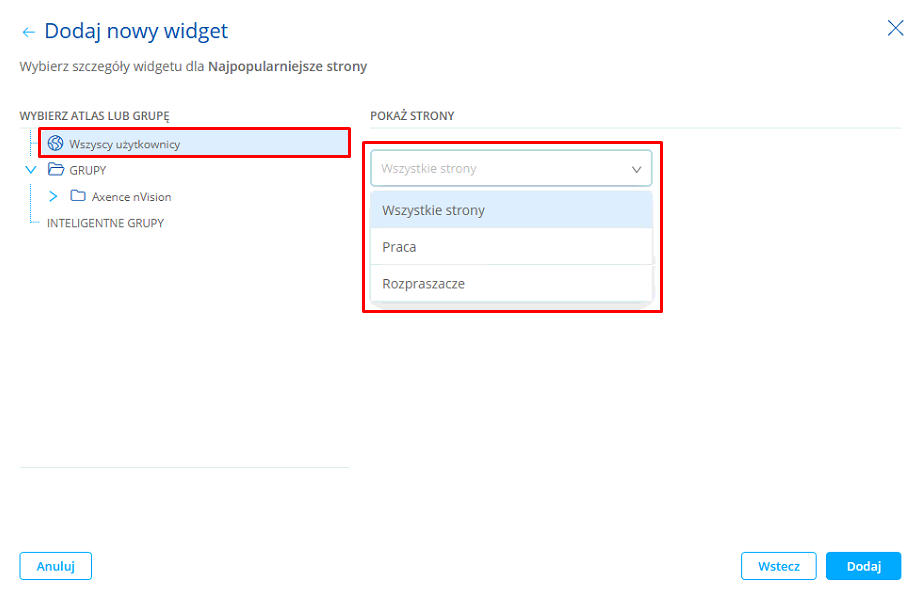Image resolution: width=921 pixels, height=598 pixels.
Task: Toggle the dropdown arrow in the pages selector
Action: (636, 169)
